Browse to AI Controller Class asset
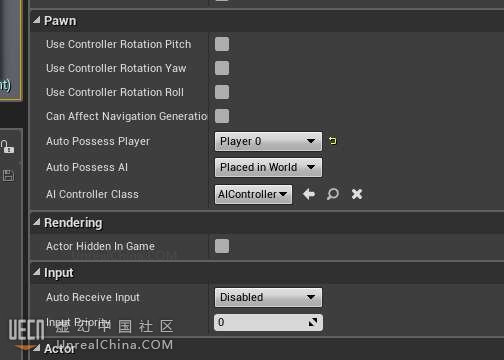504x360 pixels. coord(333,194)
